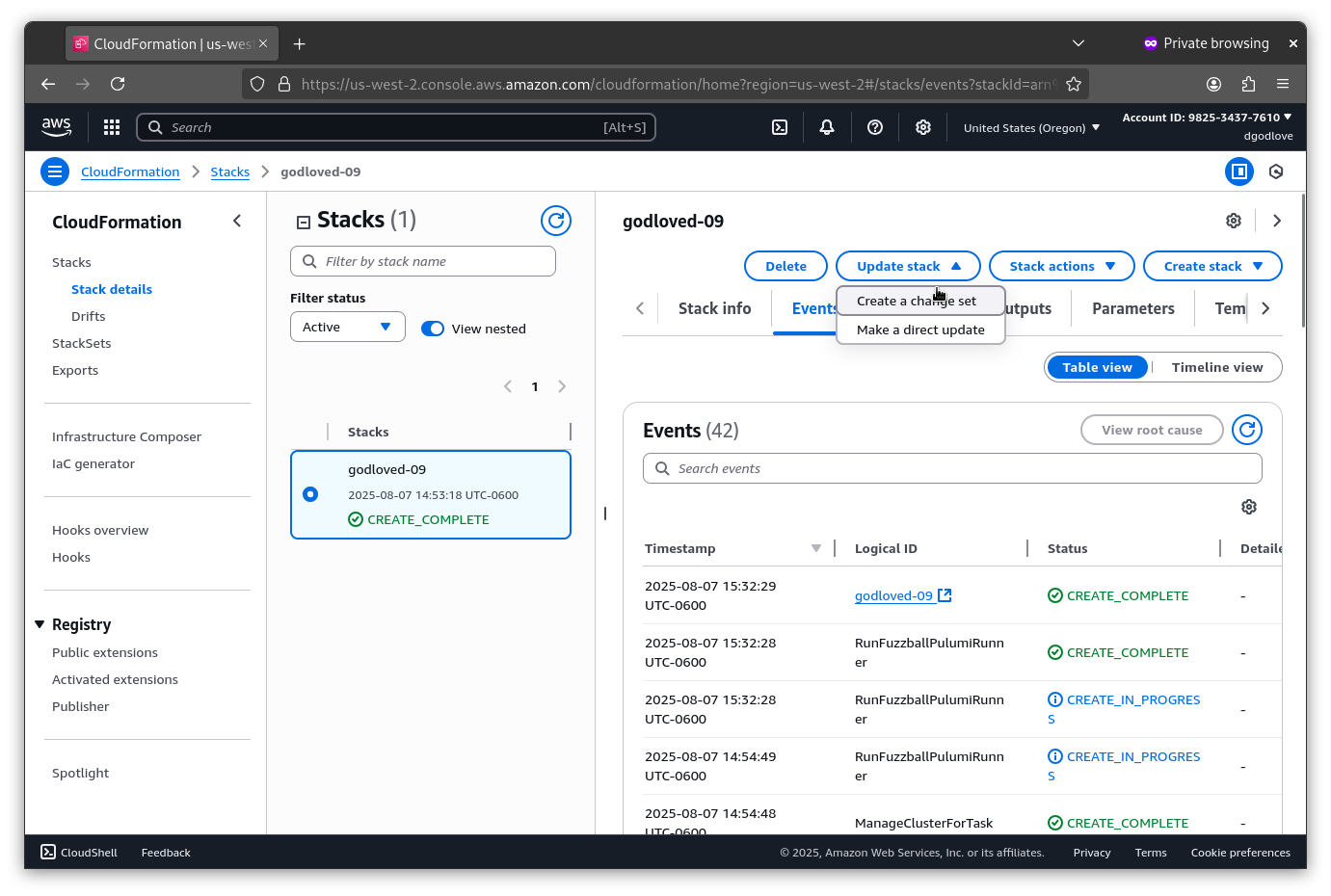The image size is (1331, 896).
Task: Launch CloudShell from the top navigation bar
Action: (x=780, y=127)
